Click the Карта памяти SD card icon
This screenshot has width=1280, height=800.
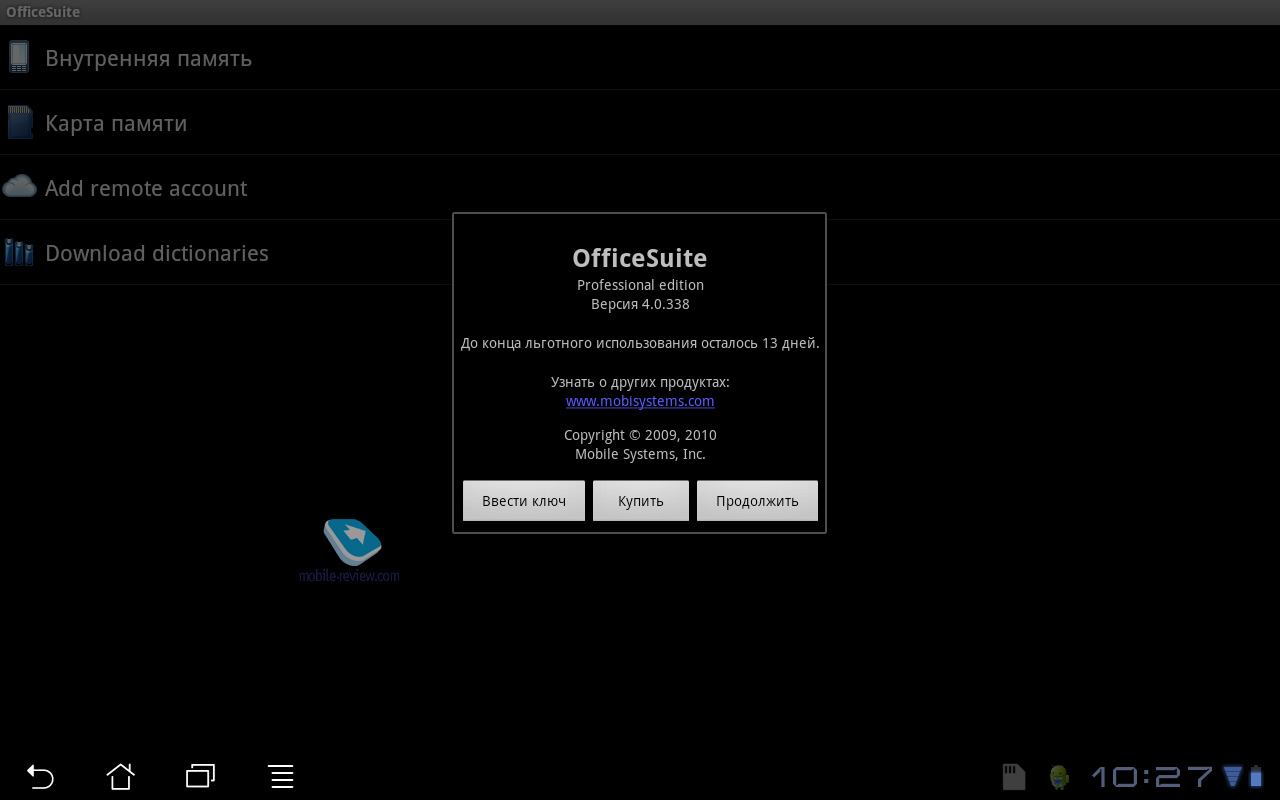click(x=19, y=122)
